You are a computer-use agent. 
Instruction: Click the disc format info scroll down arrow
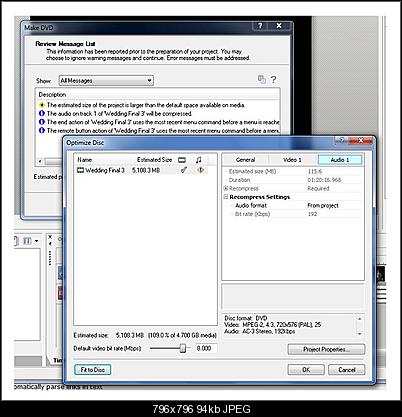360,334
